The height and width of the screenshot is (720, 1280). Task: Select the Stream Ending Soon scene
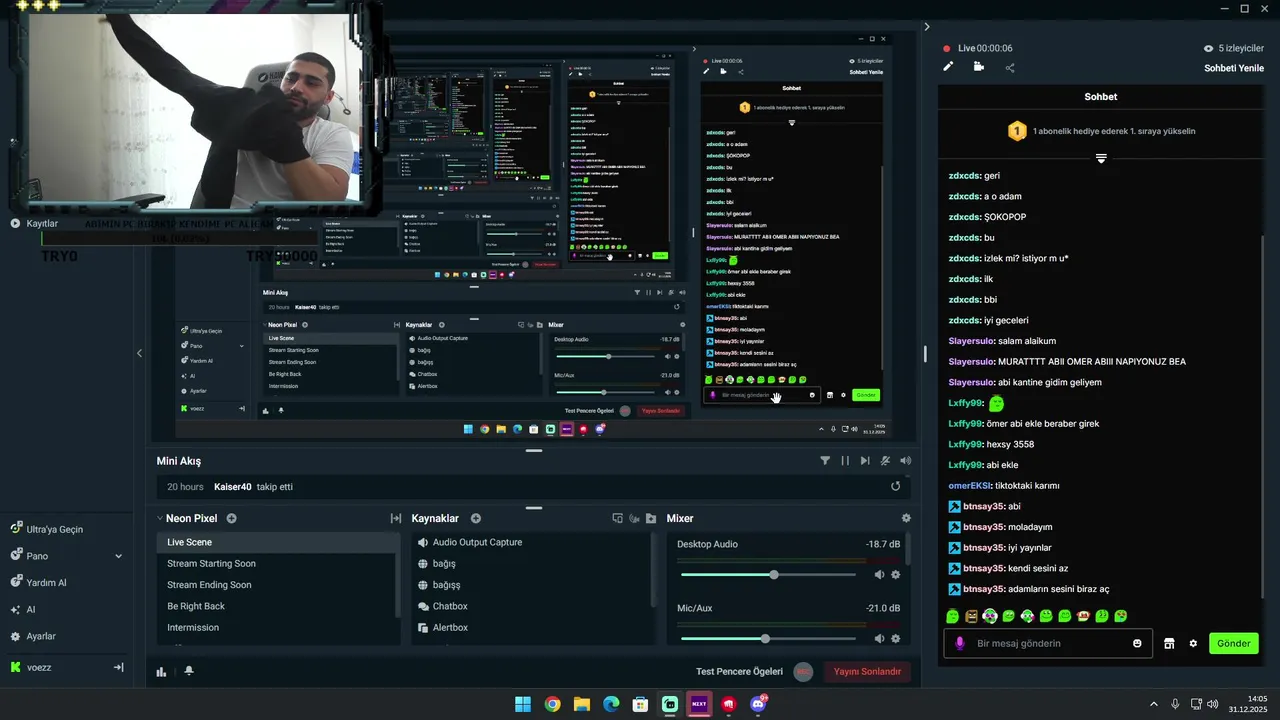(276, 585)
